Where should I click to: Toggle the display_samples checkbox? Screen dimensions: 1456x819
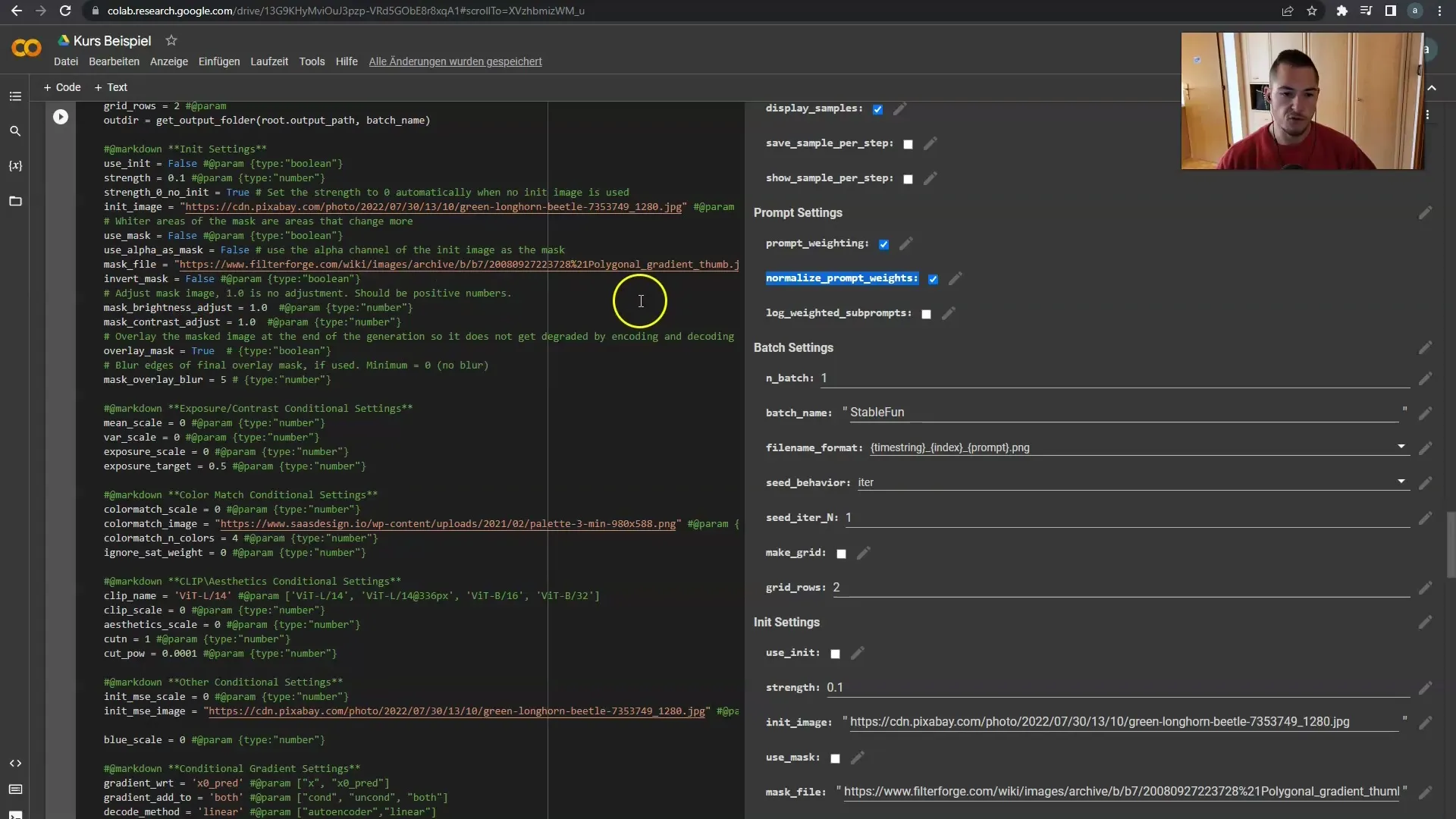point(877,109)
